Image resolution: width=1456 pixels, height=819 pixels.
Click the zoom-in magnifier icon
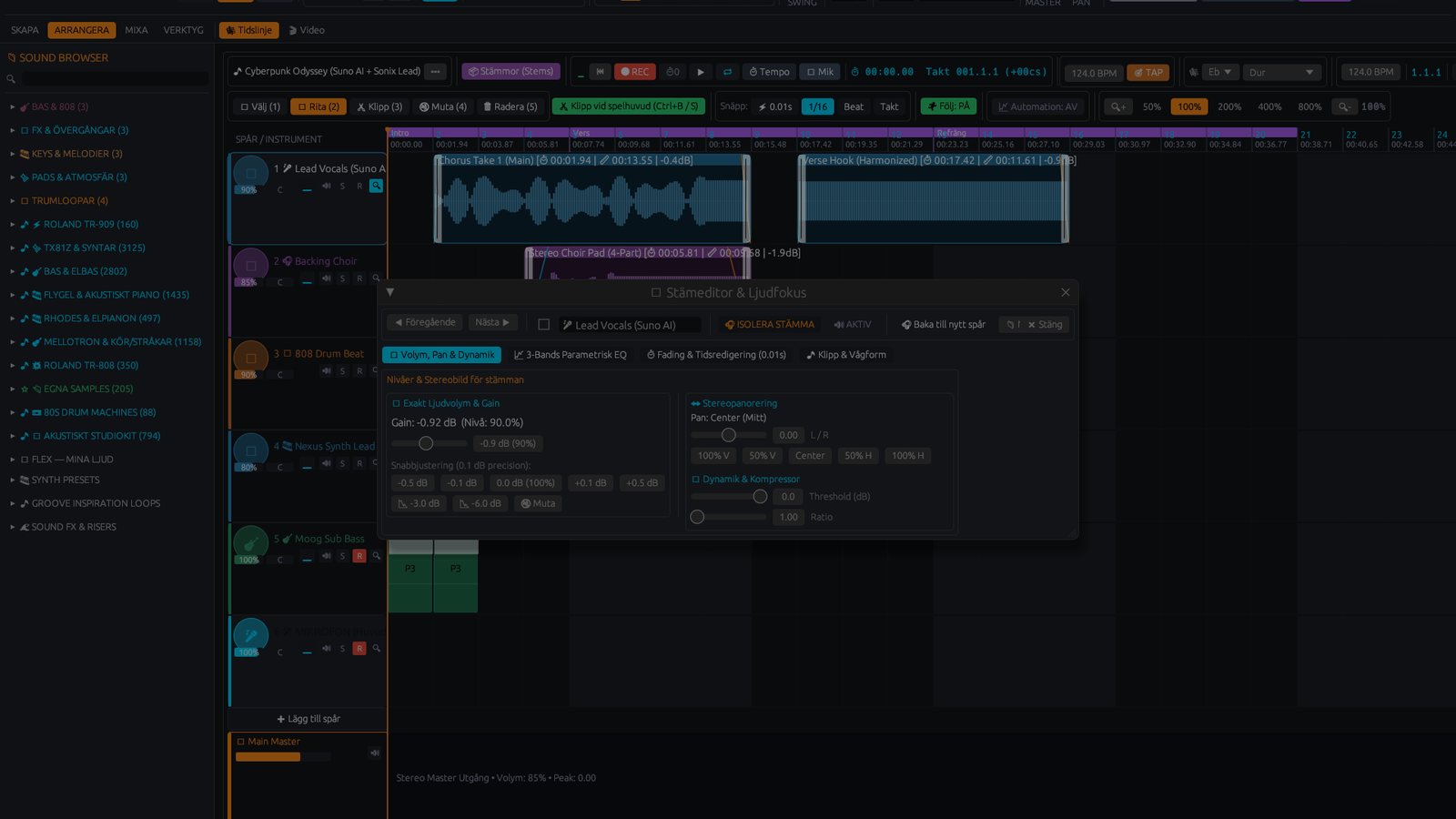coord(1118,106)
